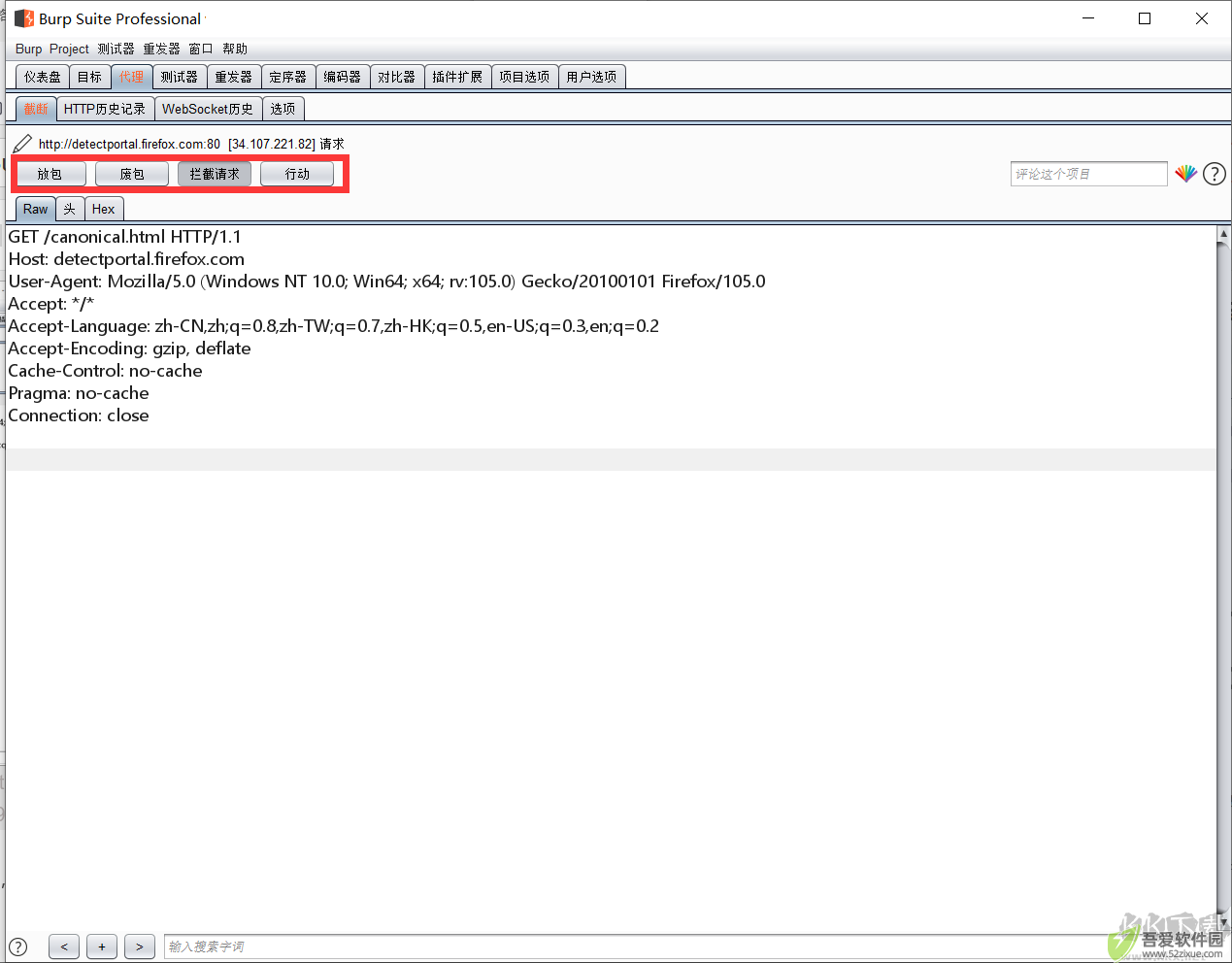The width and height of the screenshot is (1232, 963).
Task: Switch to the 用户选项 user options tab
Action: (591, 77)
